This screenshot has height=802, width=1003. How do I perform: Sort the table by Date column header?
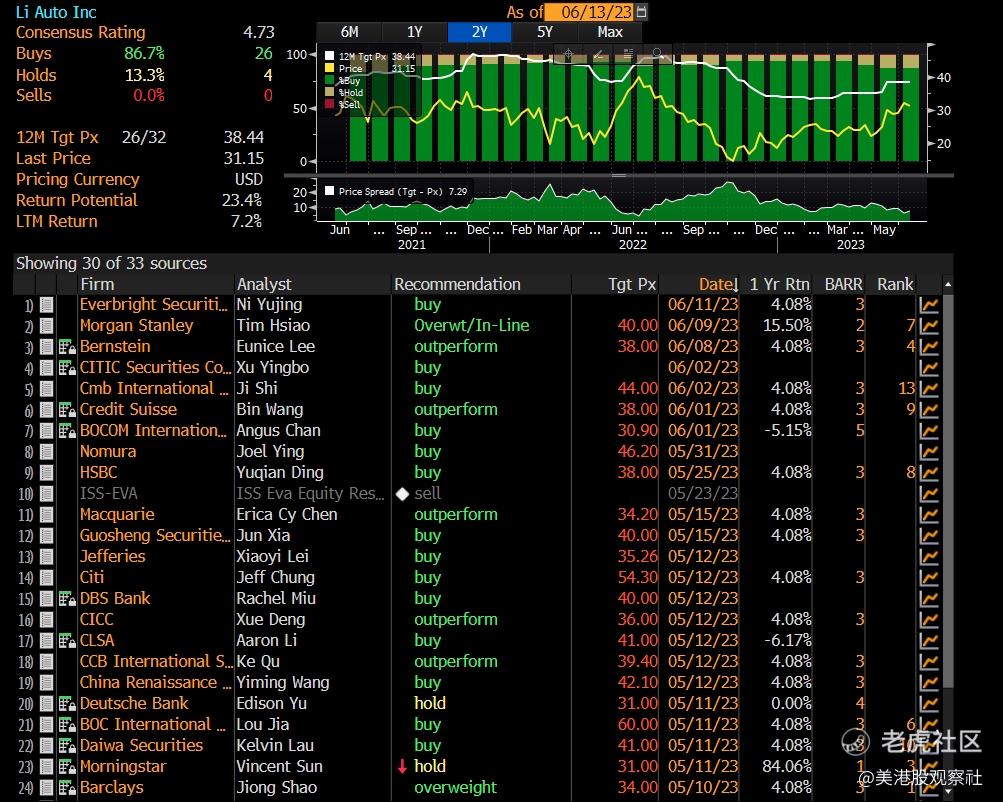pos(718,285)
